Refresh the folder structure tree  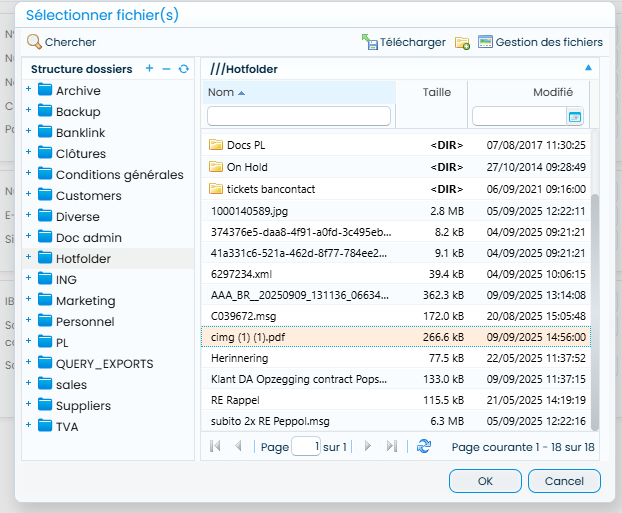click(184, 69)
